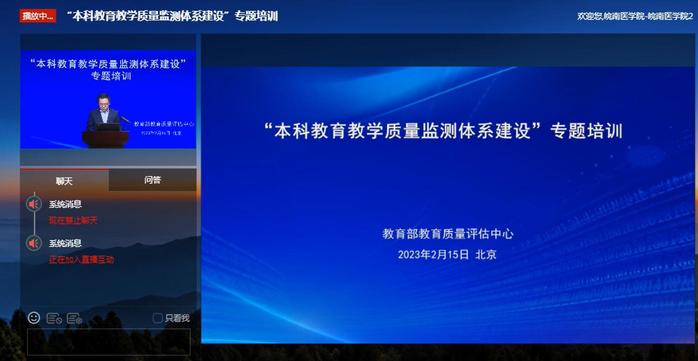Enable the 只看我 checkbox
The height and width of the screenshot is (361, 698).
click(157, 318)
